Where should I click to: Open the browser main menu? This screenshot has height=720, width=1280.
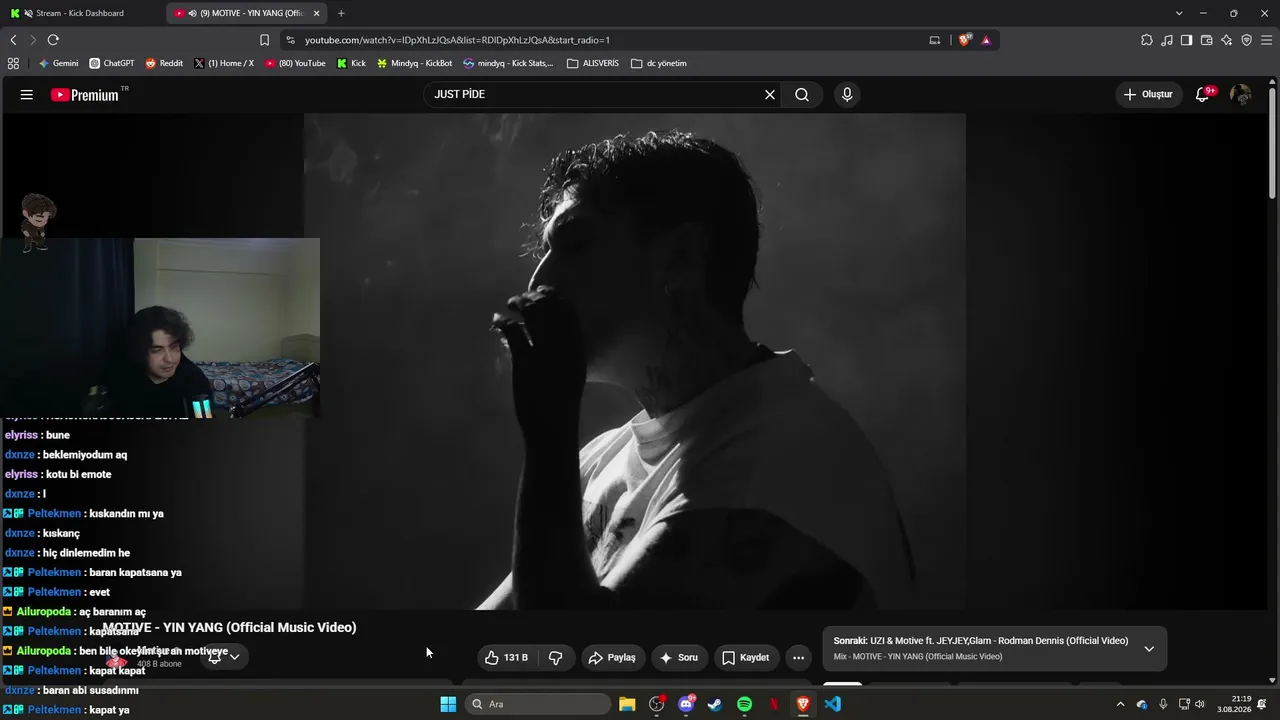pos(1265,40)
